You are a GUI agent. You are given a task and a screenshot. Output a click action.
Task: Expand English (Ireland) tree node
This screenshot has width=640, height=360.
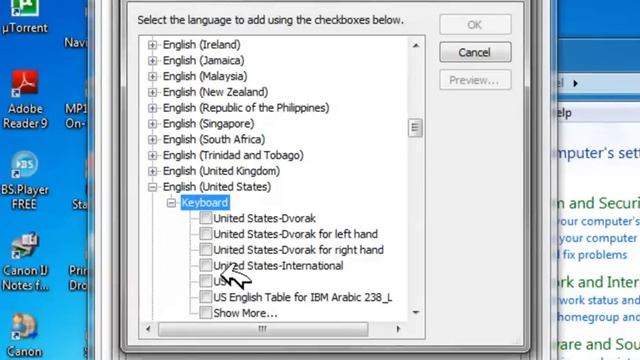(152, 44)
